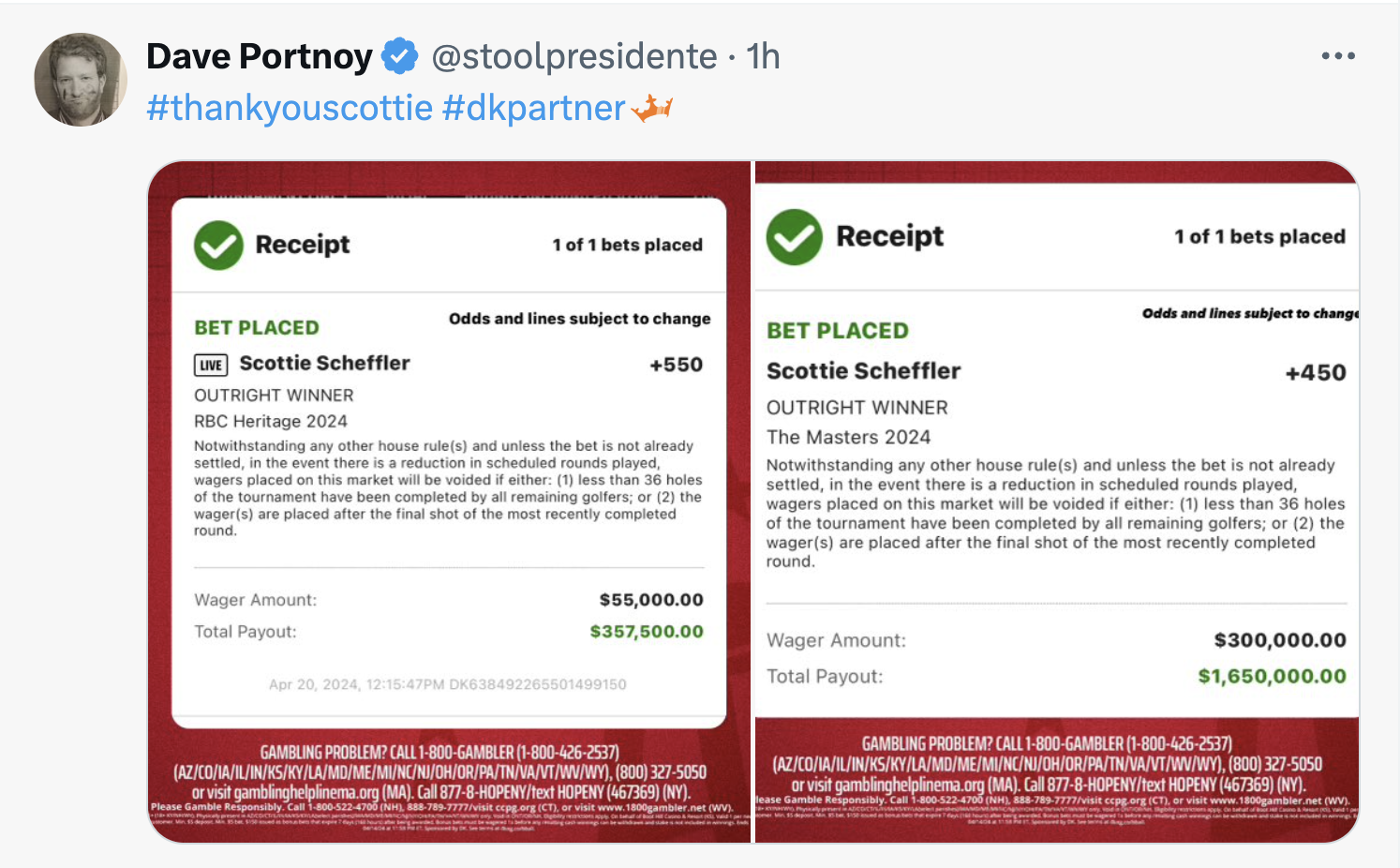Image resolution: width=1400 pixels, height=868 pixels.
Task: Click the LIVE badge beside Scottie Scheffler
Action: point(211,365)
